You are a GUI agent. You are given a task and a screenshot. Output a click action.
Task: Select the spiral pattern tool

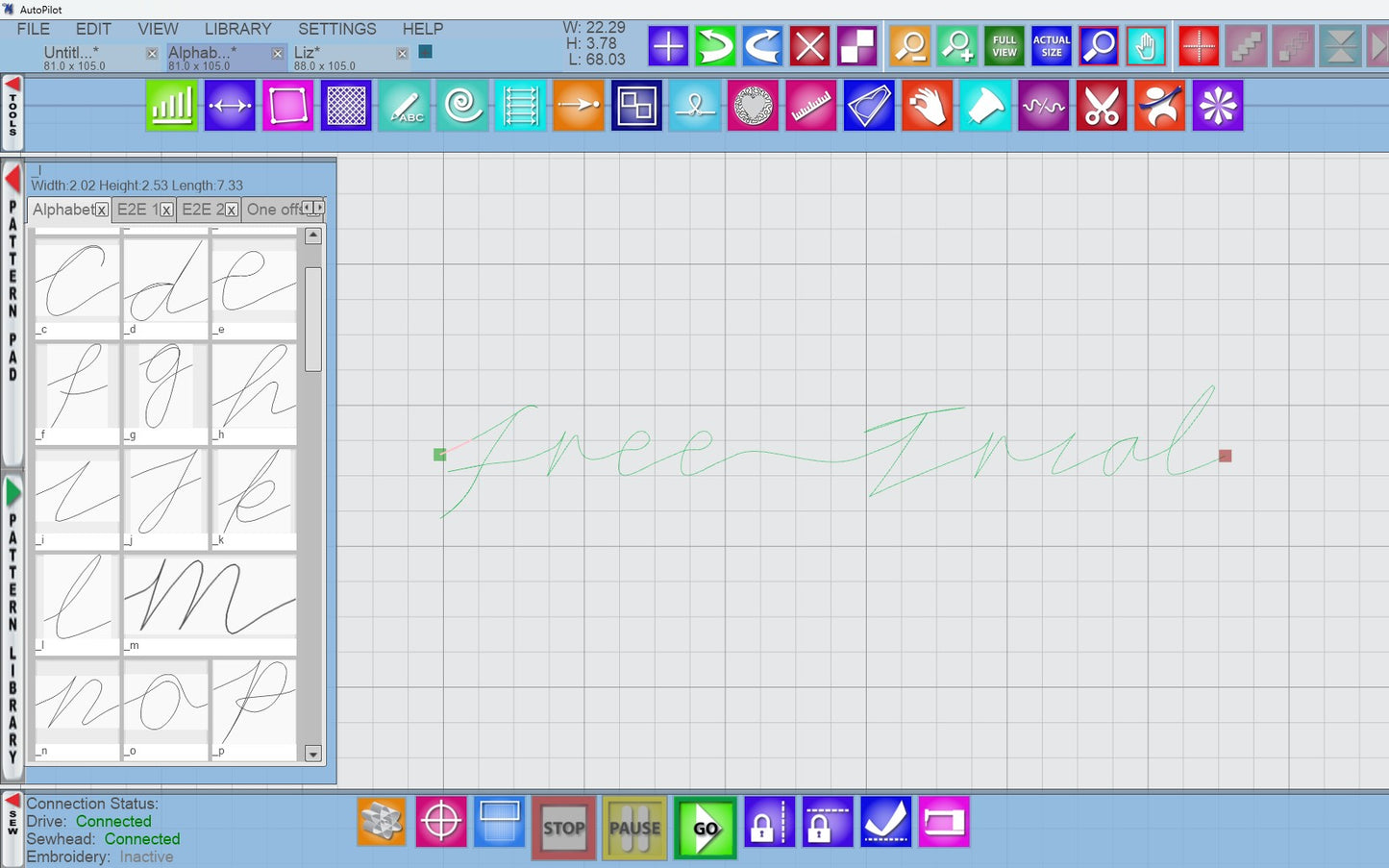coord(462,106)
